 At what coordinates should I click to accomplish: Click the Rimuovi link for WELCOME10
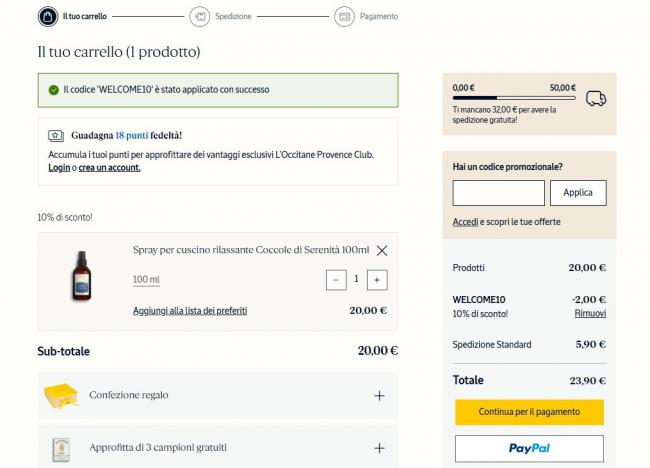pos(590,313)
